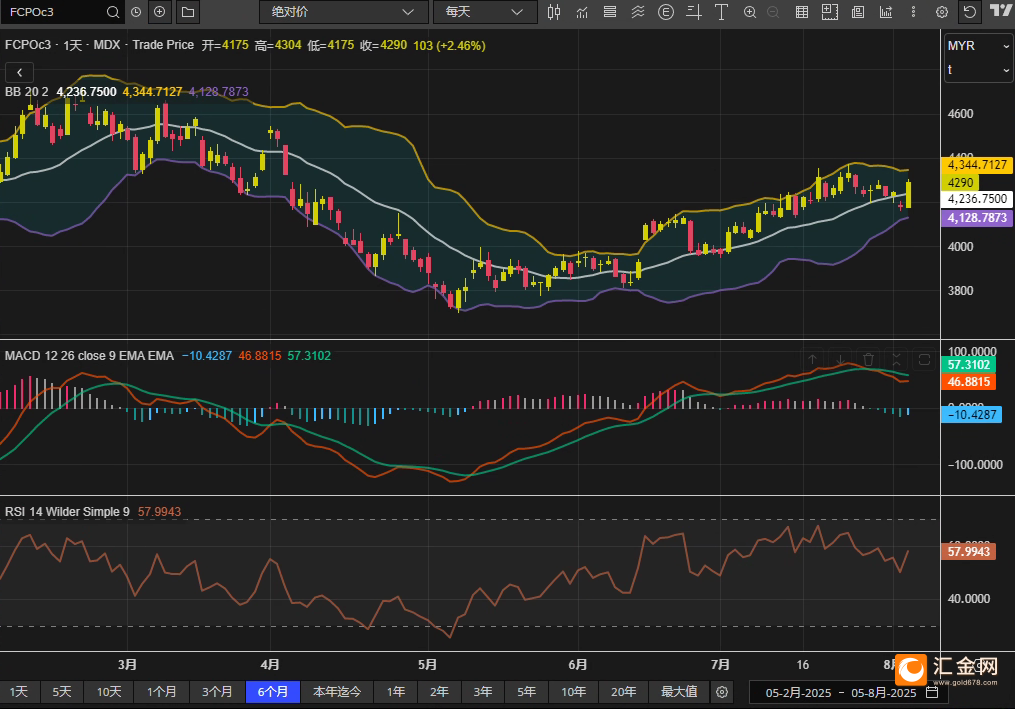1015x709 pixels.
Task: Open the folder icon in top toolbar
Action: pos(186,12)
